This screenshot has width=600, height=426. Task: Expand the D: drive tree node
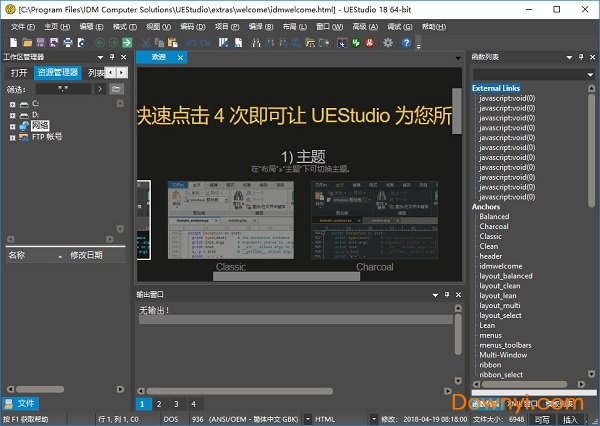[13, 115]
